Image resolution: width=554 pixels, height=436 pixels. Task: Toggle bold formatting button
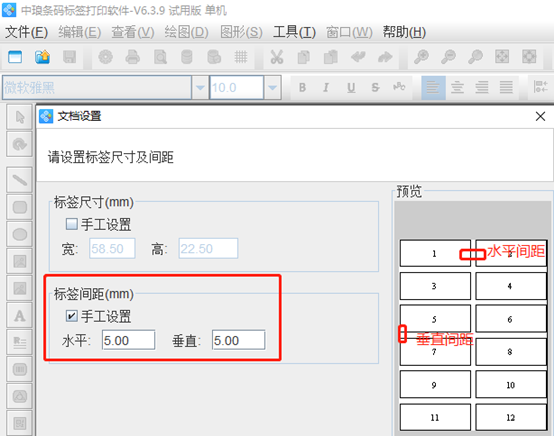pos(302,87)
